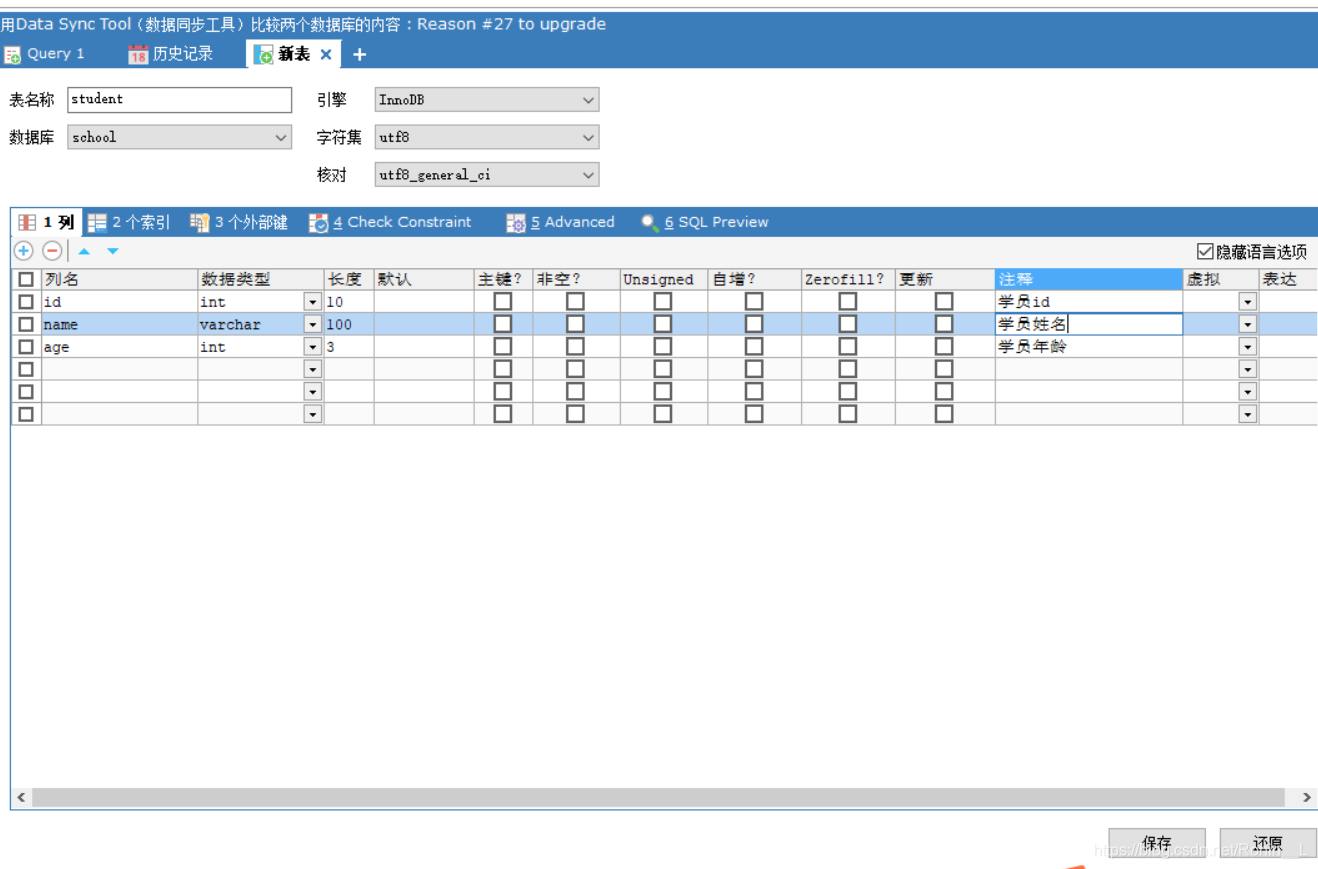Click scroll right arrow of horizontal scrollbar
This screenshot has width=1318, height=869.
coord(1306,797)
